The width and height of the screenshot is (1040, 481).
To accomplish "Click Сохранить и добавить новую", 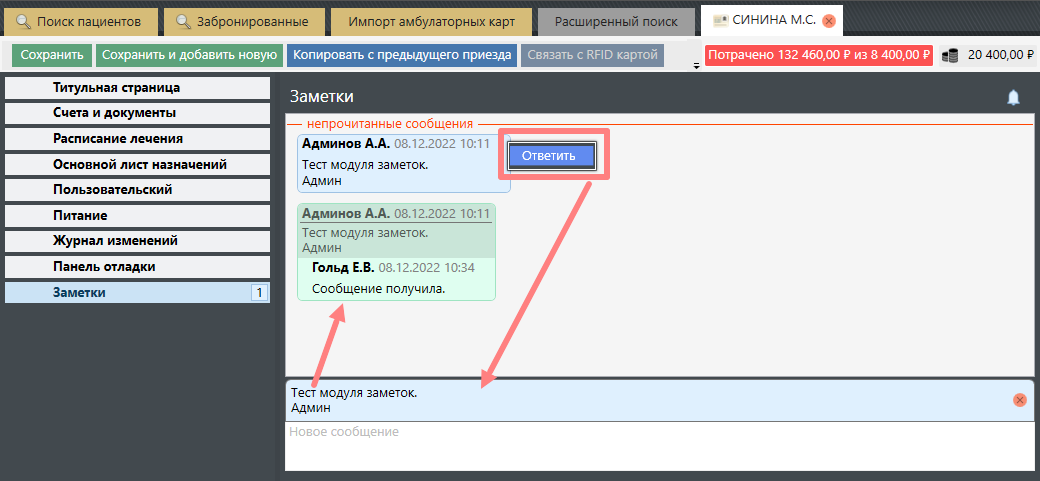I will [x=190, y=55].
